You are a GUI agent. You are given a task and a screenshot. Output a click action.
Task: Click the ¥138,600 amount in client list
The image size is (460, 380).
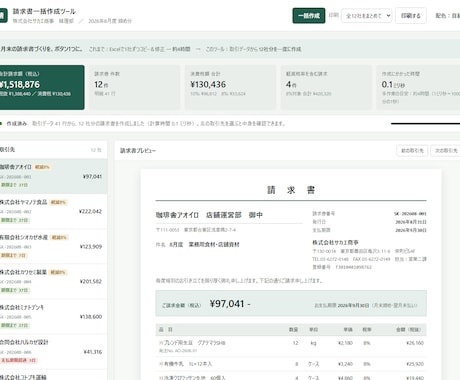(91, 317)
